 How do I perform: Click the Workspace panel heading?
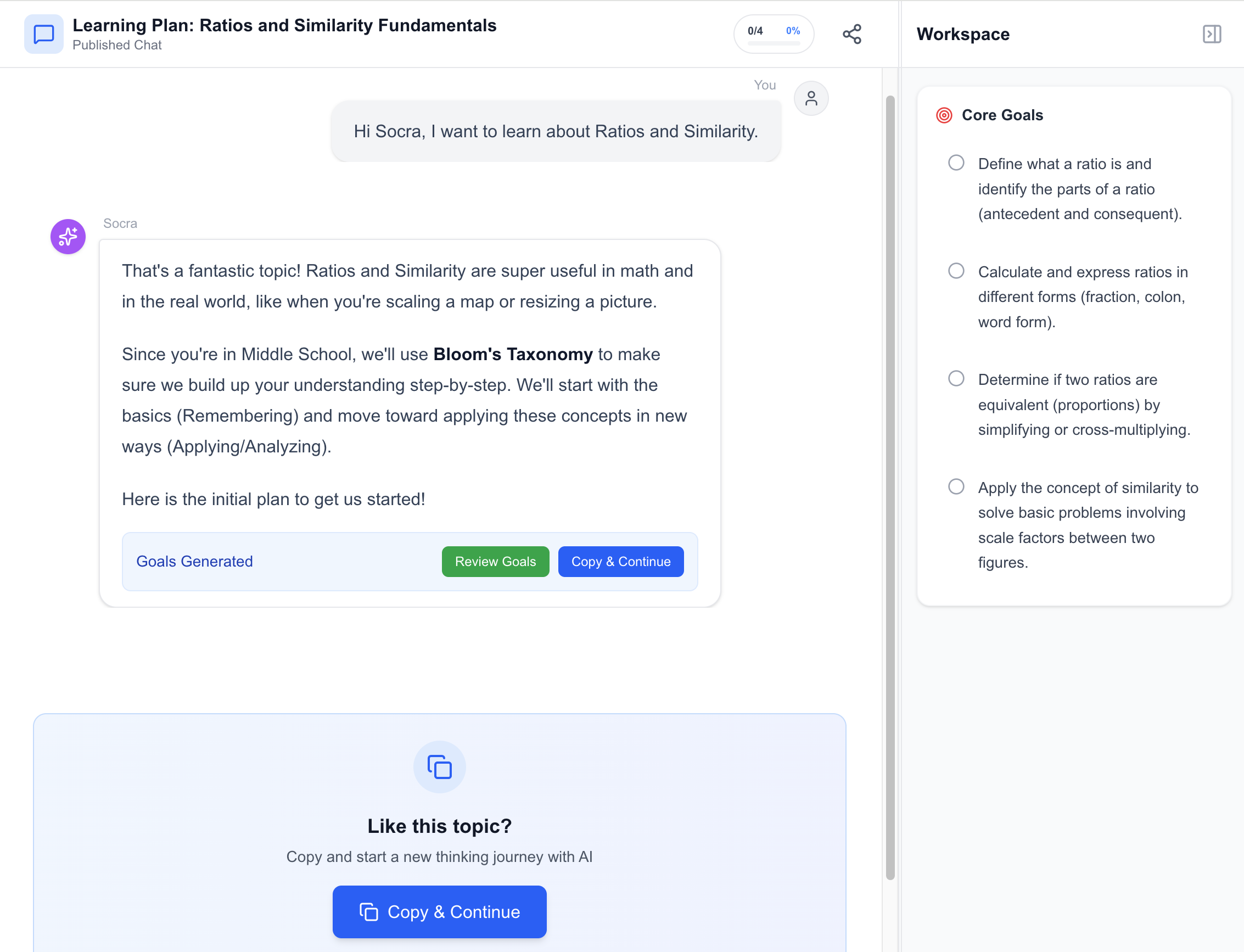coord(963,34)
